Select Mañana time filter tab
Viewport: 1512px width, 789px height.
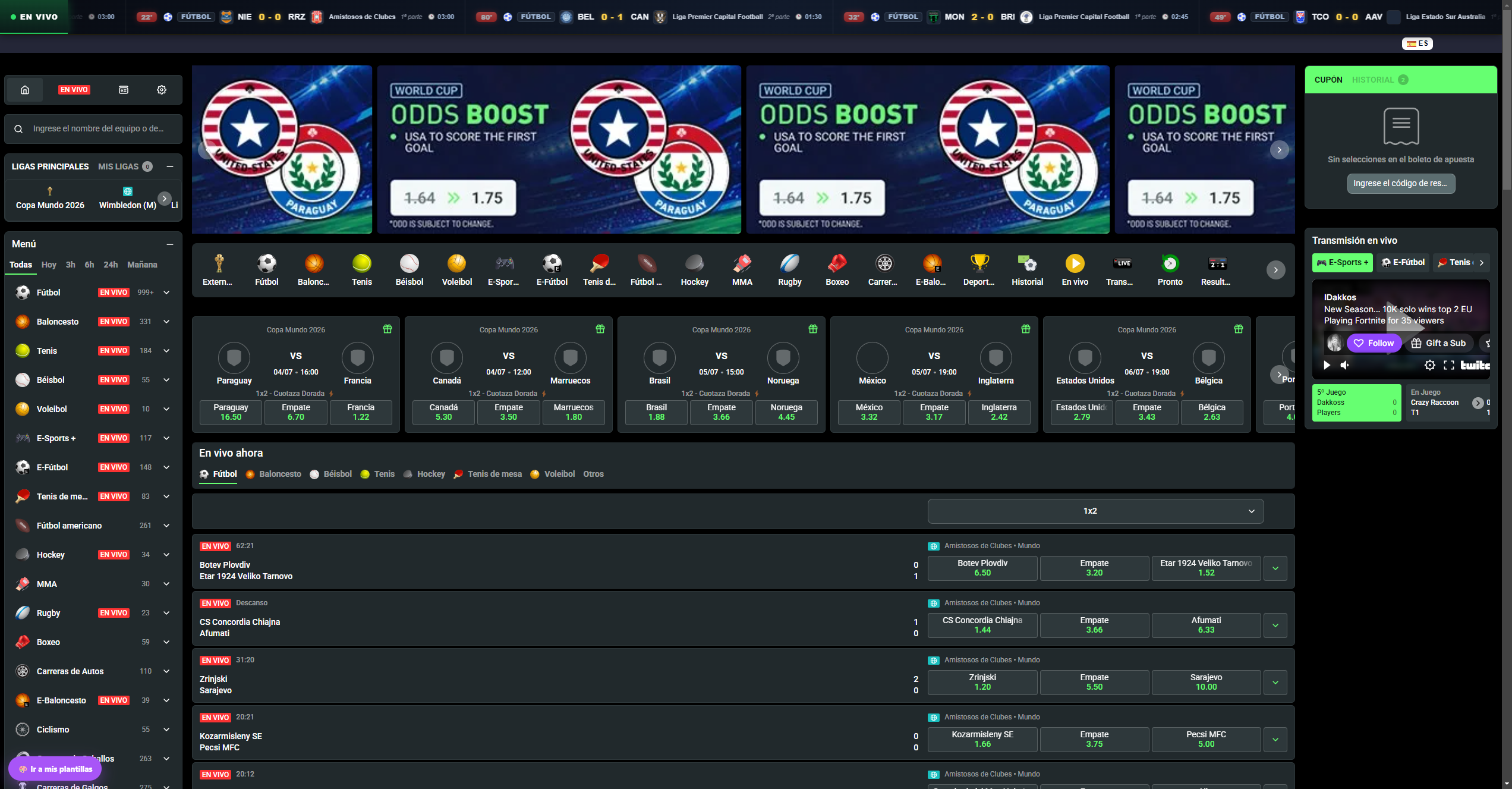[142, 265]
